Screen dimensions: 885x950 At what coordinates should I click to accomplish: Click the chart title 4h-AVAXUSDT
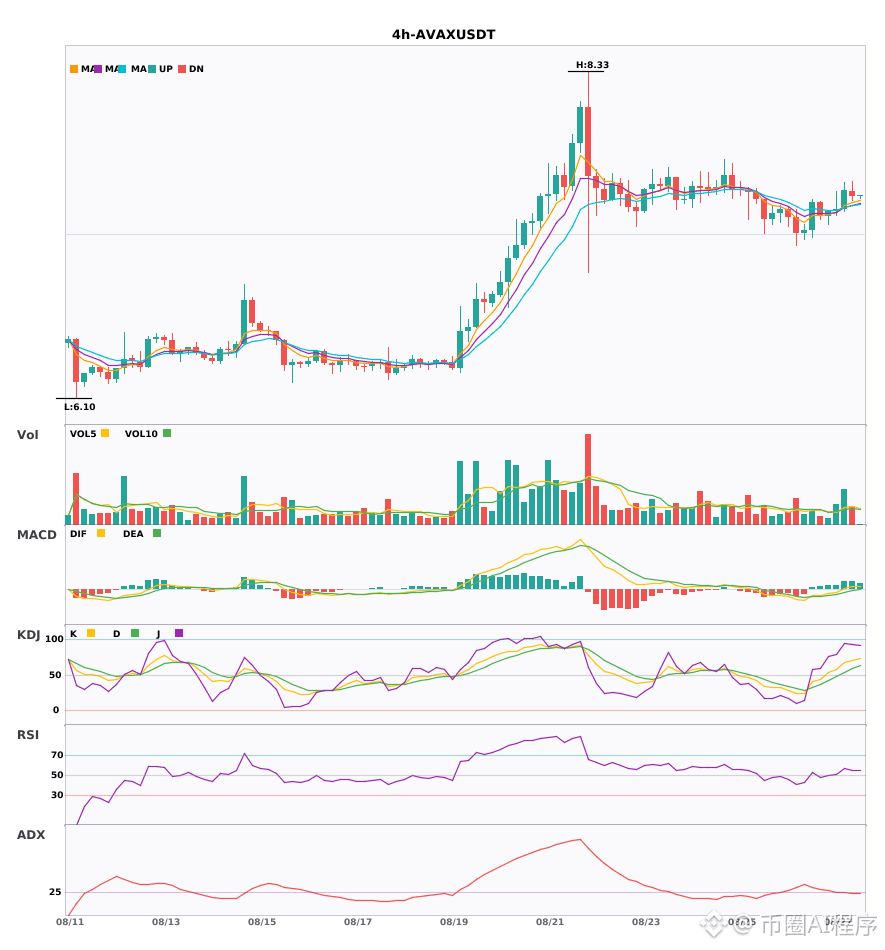tap(443, 35)
